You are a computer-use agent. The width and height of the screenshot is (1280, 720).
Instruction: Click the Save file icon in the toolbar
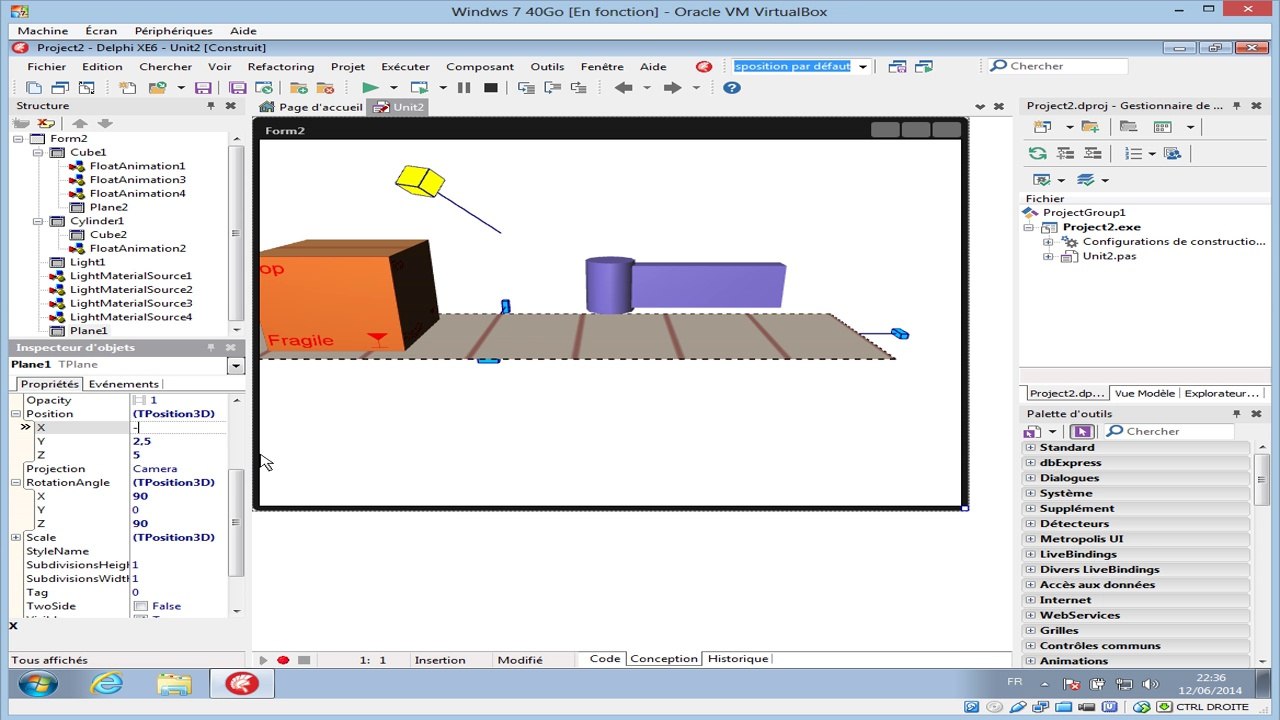tap(203, 88)
